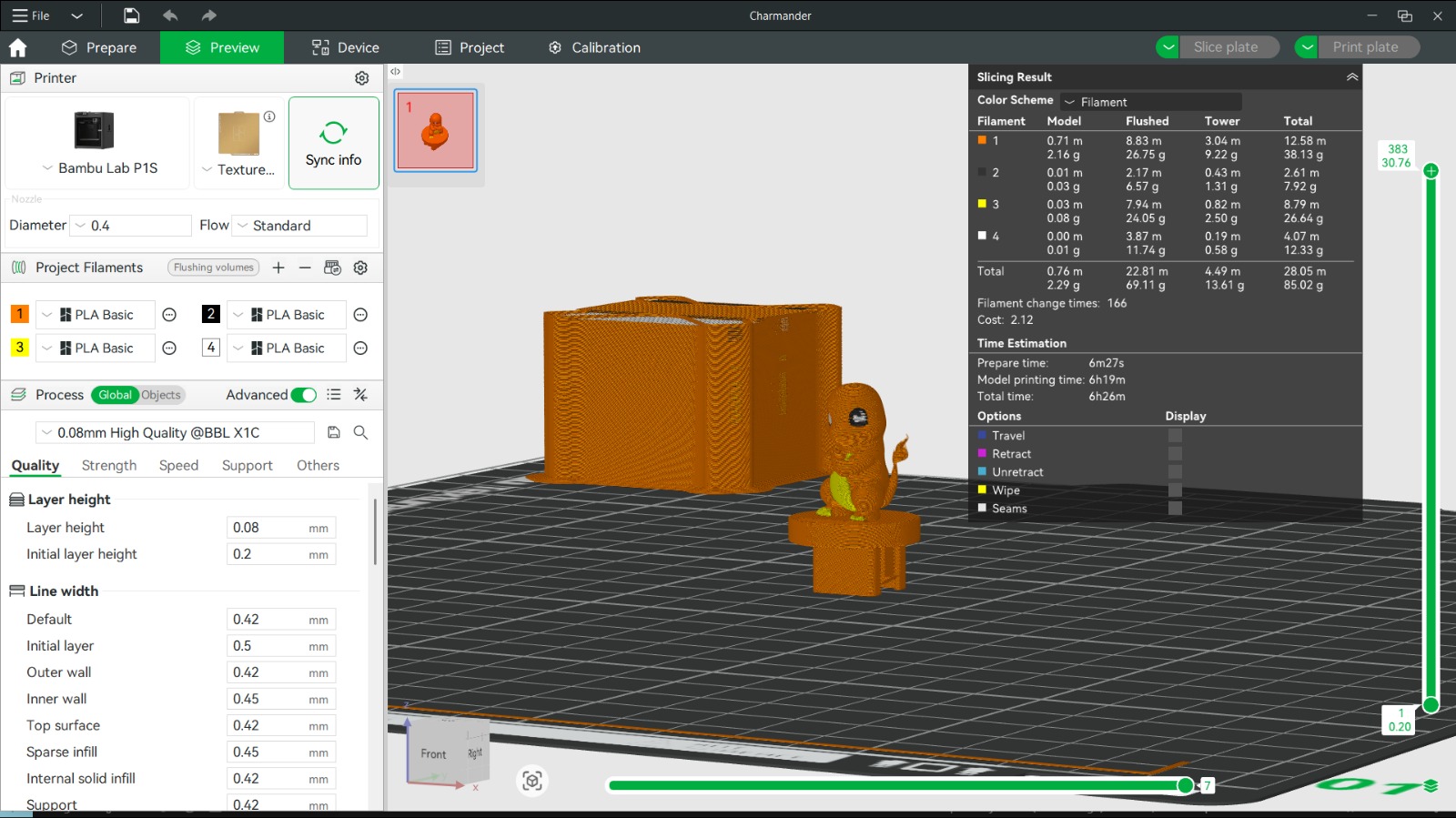Click the Sync info button
1456x818 pixels.
334,144
